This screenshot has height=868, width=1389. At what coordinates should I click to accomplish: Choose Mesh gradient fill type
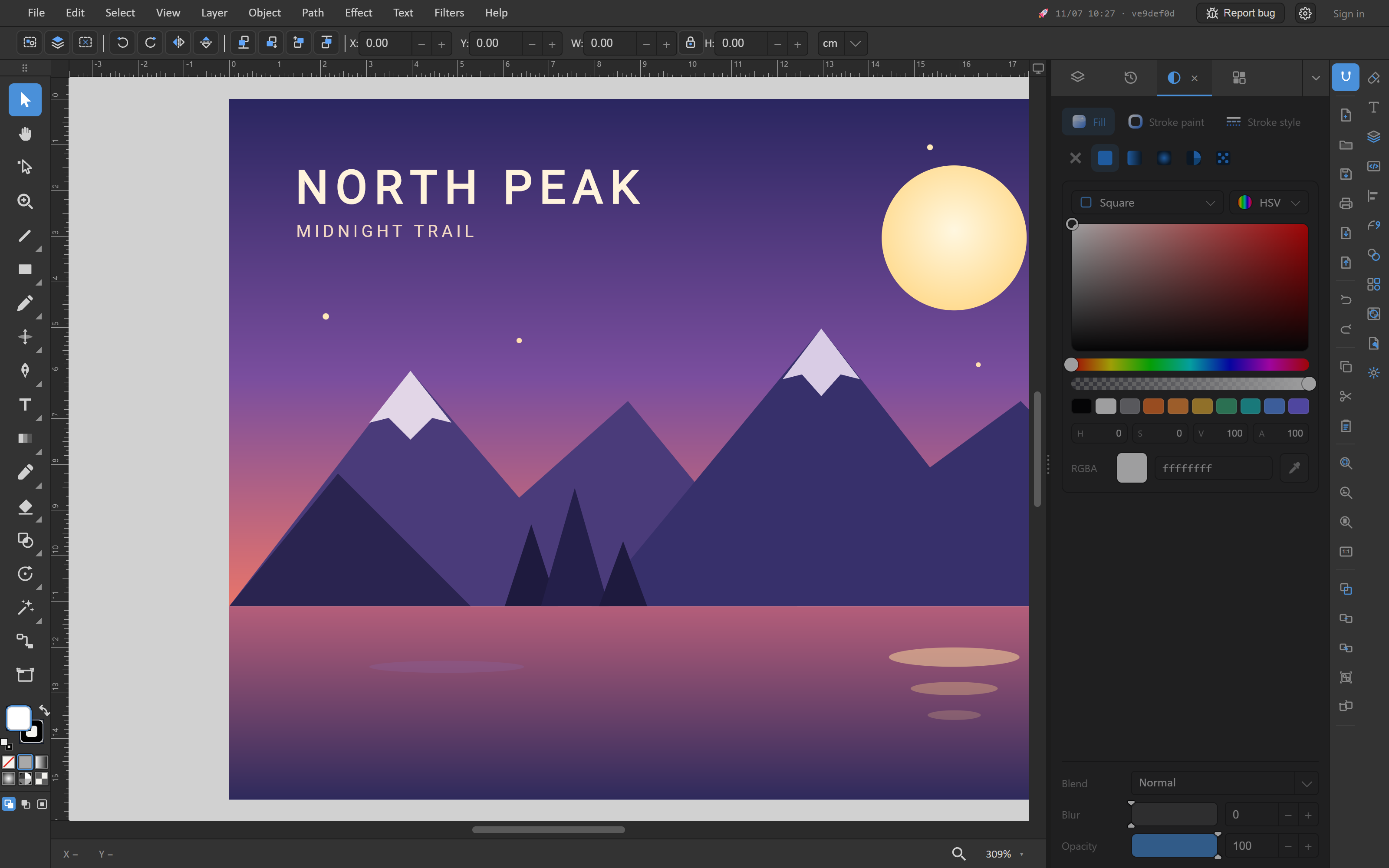click(1194, 158)
